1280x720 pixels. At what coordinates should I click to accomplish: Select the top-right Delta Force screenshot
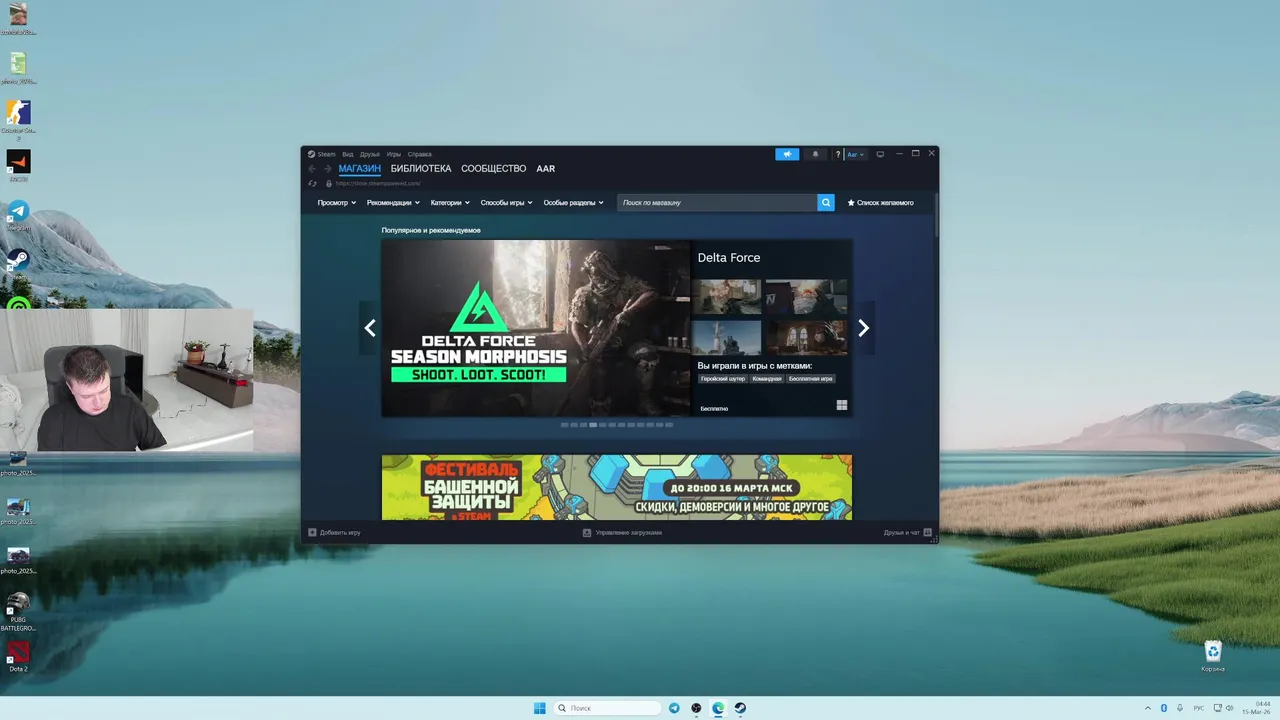[806, 297]
